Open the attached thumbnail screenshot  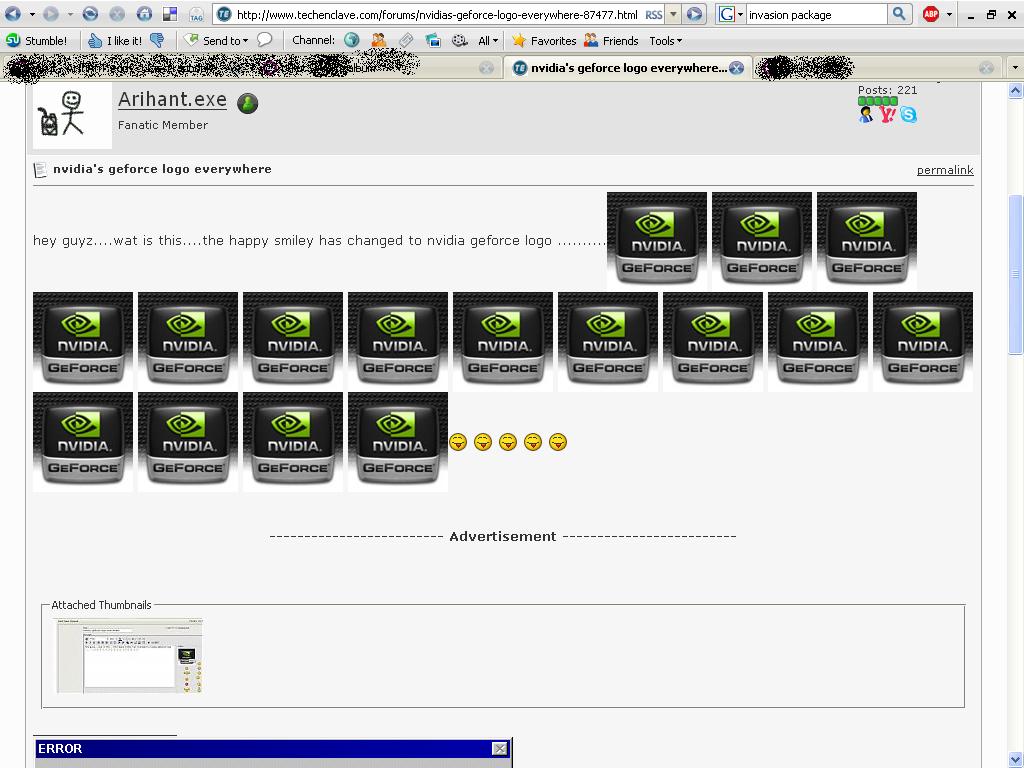coord(129,655)
